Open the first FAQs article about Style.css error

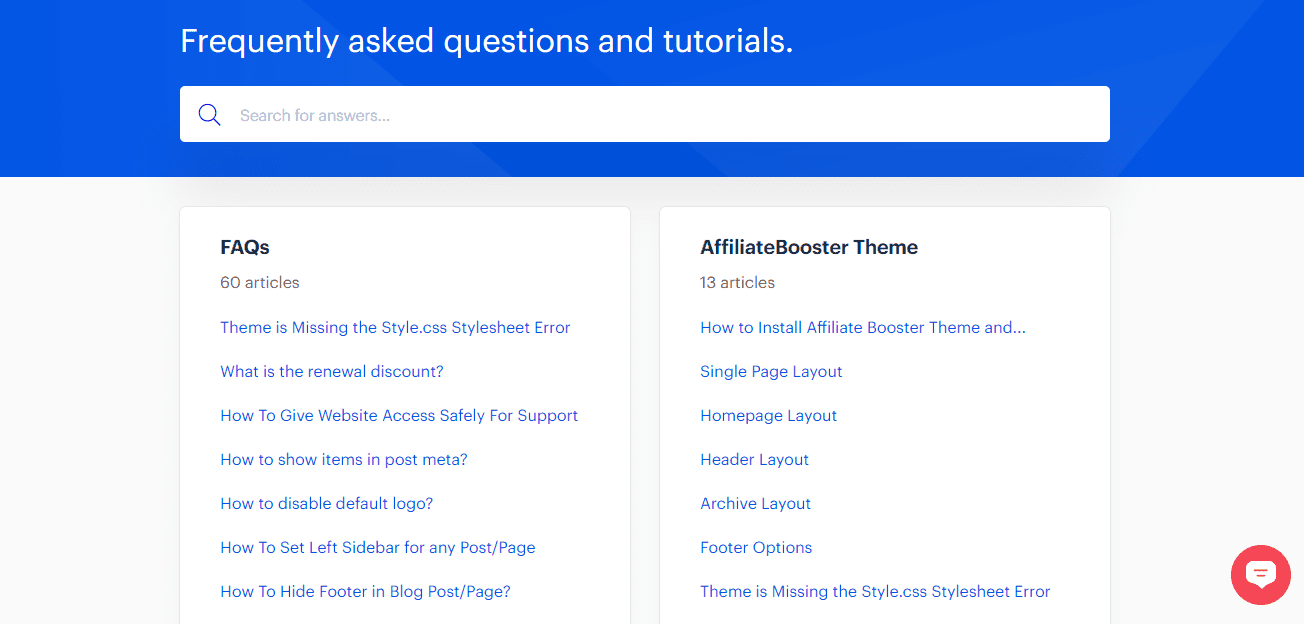[x=395, y=328]
